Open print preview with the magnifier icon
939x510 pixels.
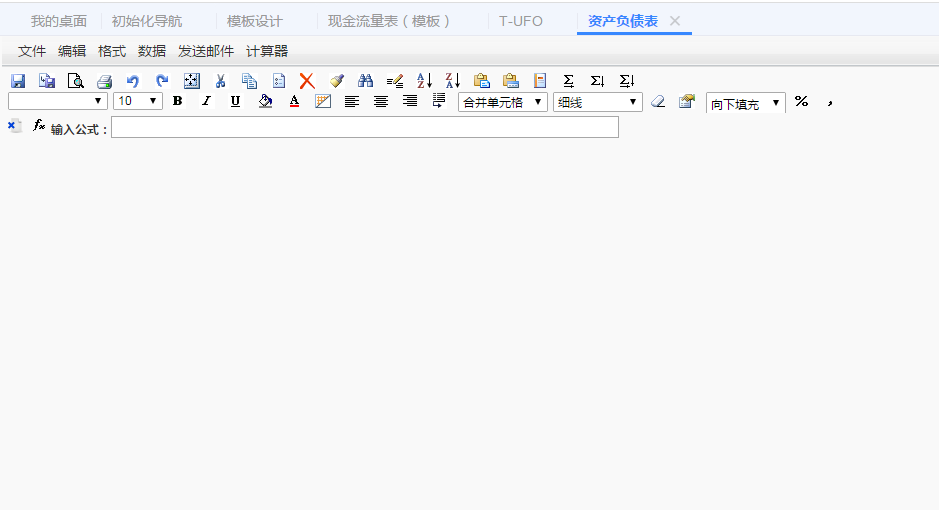click(x=75, y=81)
